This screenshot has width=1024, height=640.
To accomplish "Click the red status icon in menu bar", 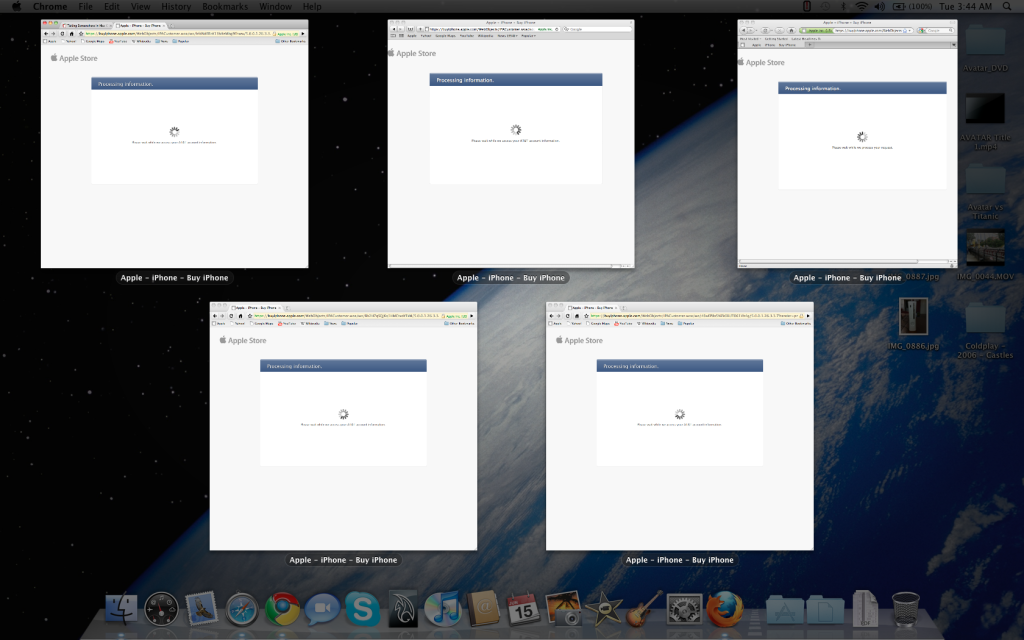I will point(807,7).
